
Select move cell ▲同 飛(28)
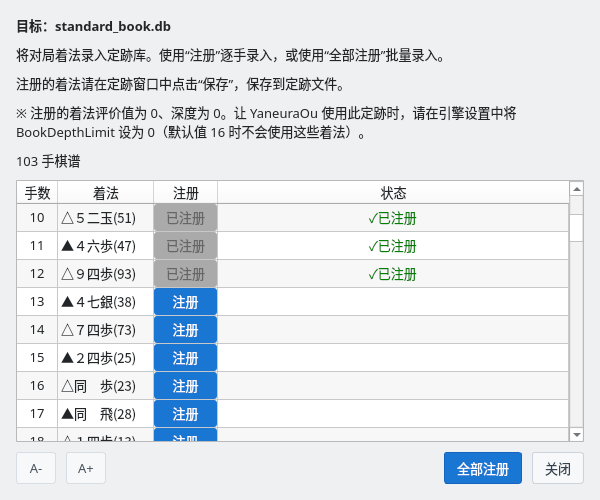[106, 414]
